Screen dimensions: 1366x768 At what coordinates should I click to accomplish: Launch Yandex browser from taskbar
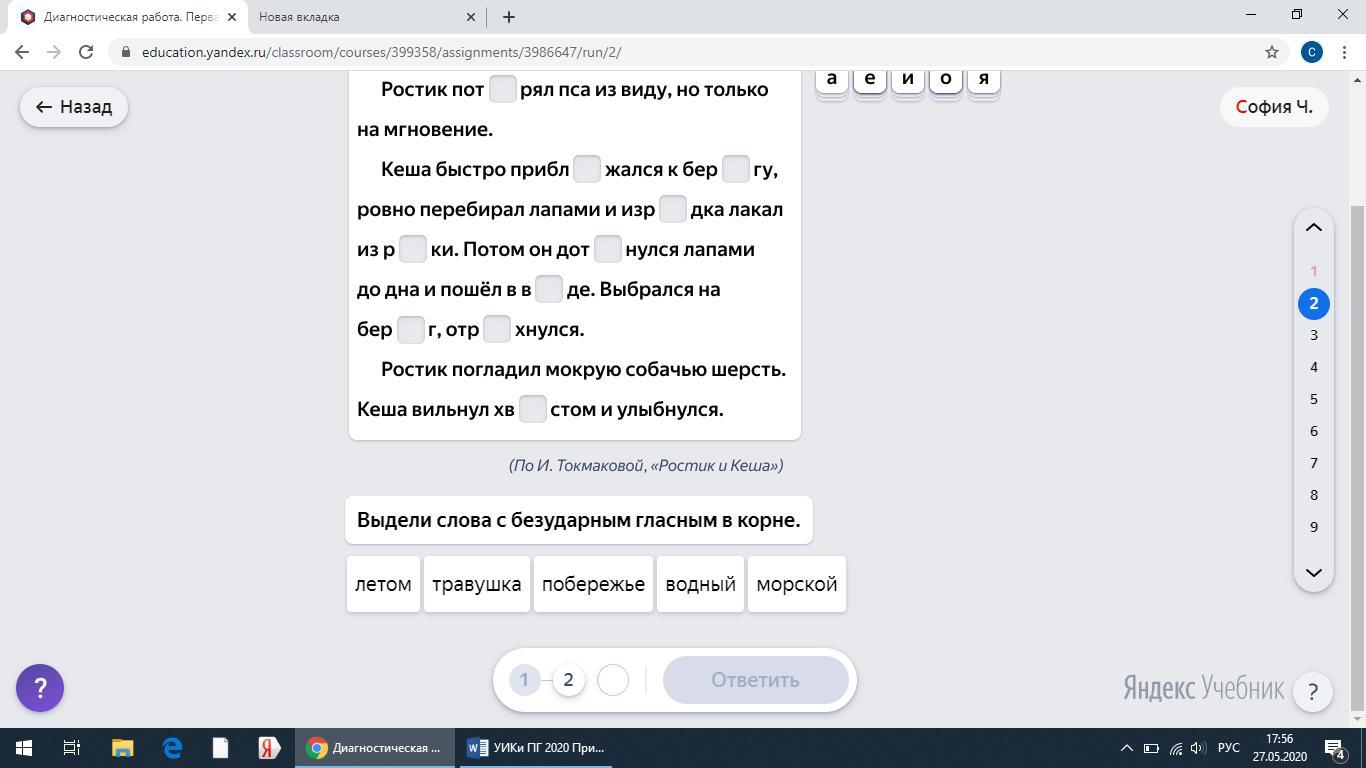tap(269, 748)
